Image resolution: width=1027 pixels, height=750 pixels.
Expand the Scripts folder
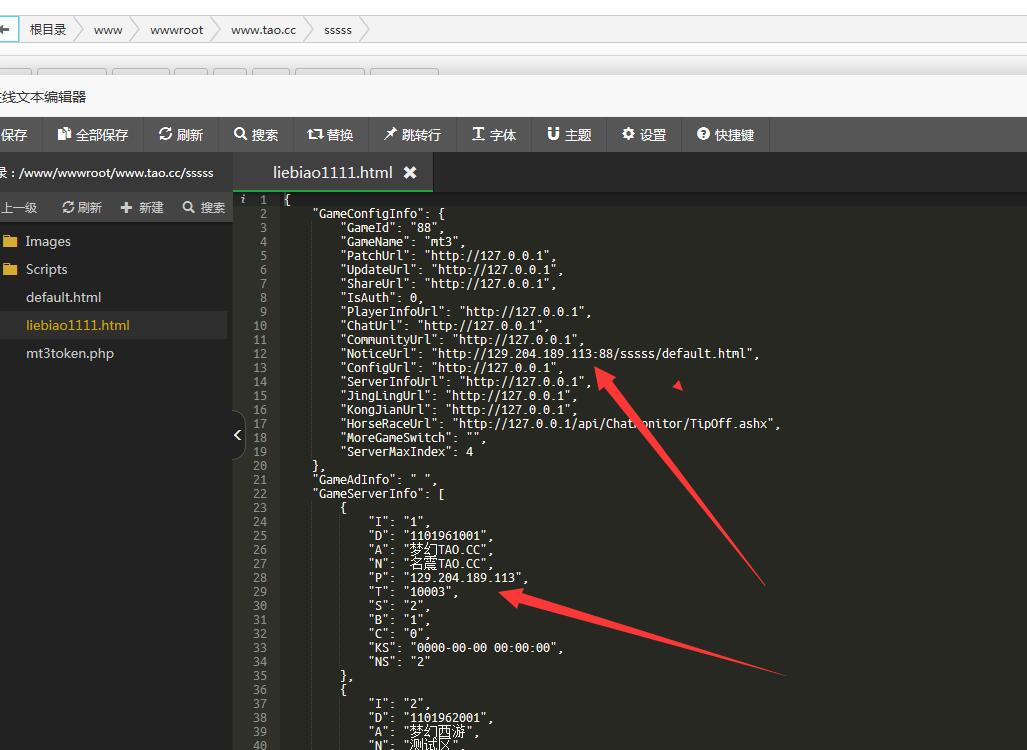tap(46, 269)
